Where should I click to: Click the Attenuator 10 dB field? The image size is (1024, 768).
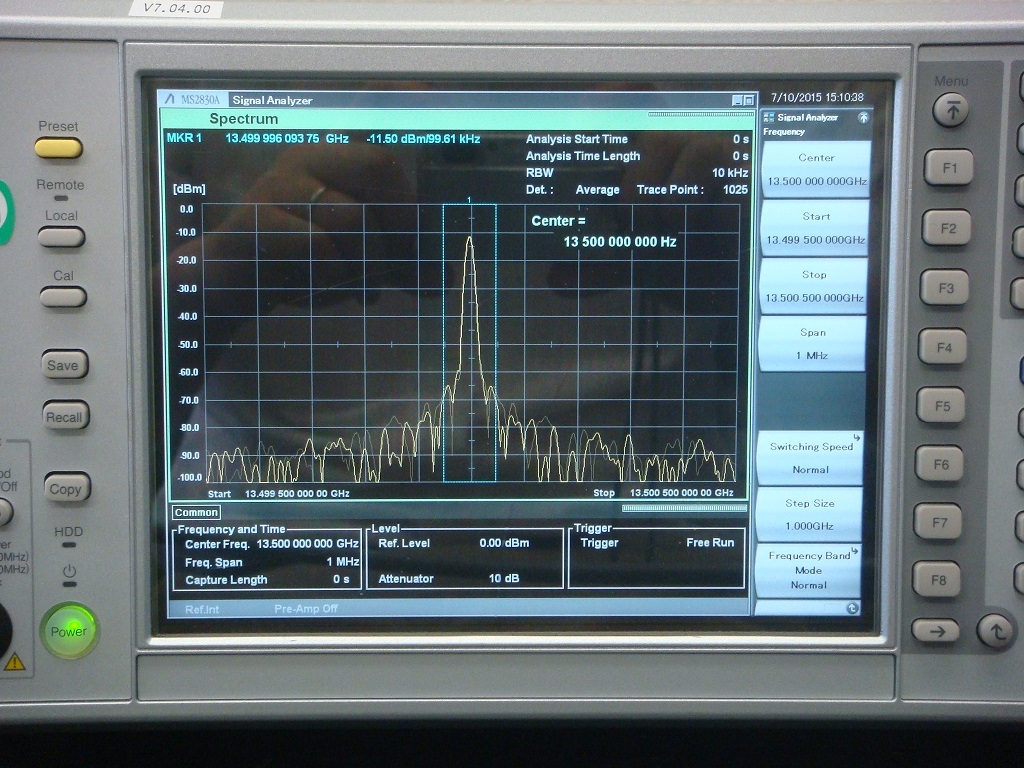pyautogui.click(x=449, y=579)
